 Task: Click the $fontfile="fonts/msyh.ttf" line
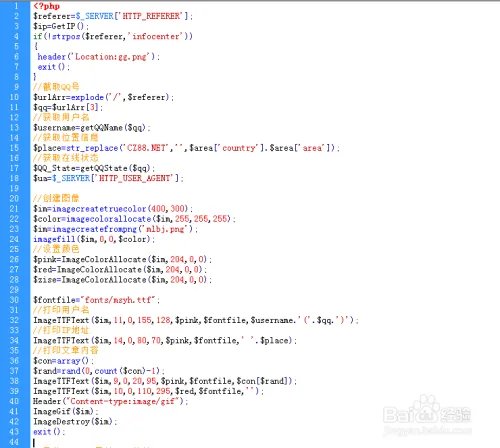96,300
